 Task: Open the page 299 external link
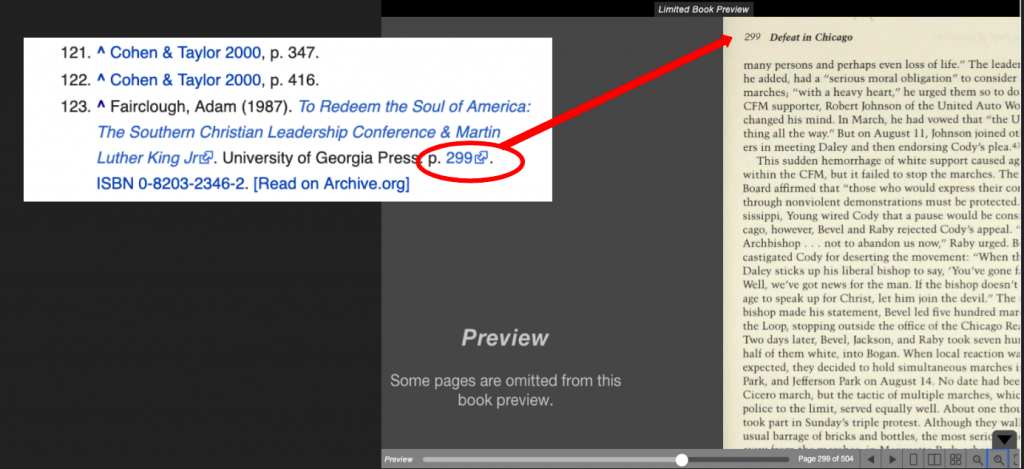466,158
